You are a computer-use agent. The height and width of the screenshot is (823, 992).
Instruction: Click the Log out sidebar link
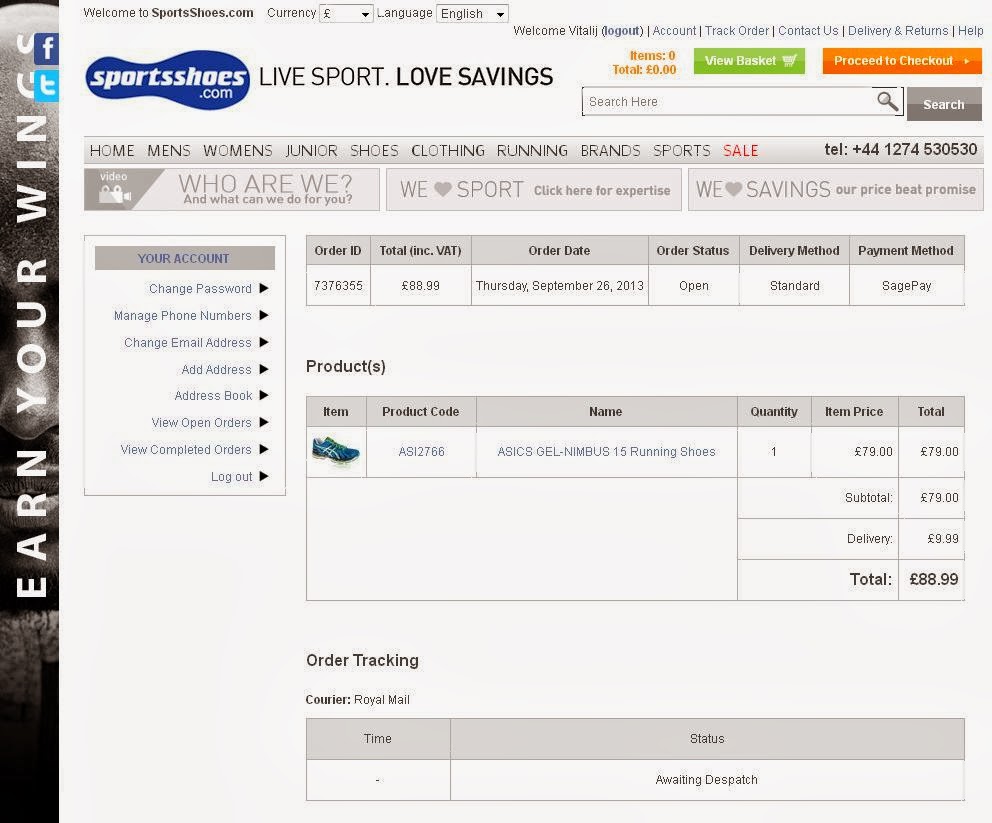point(232,476)
